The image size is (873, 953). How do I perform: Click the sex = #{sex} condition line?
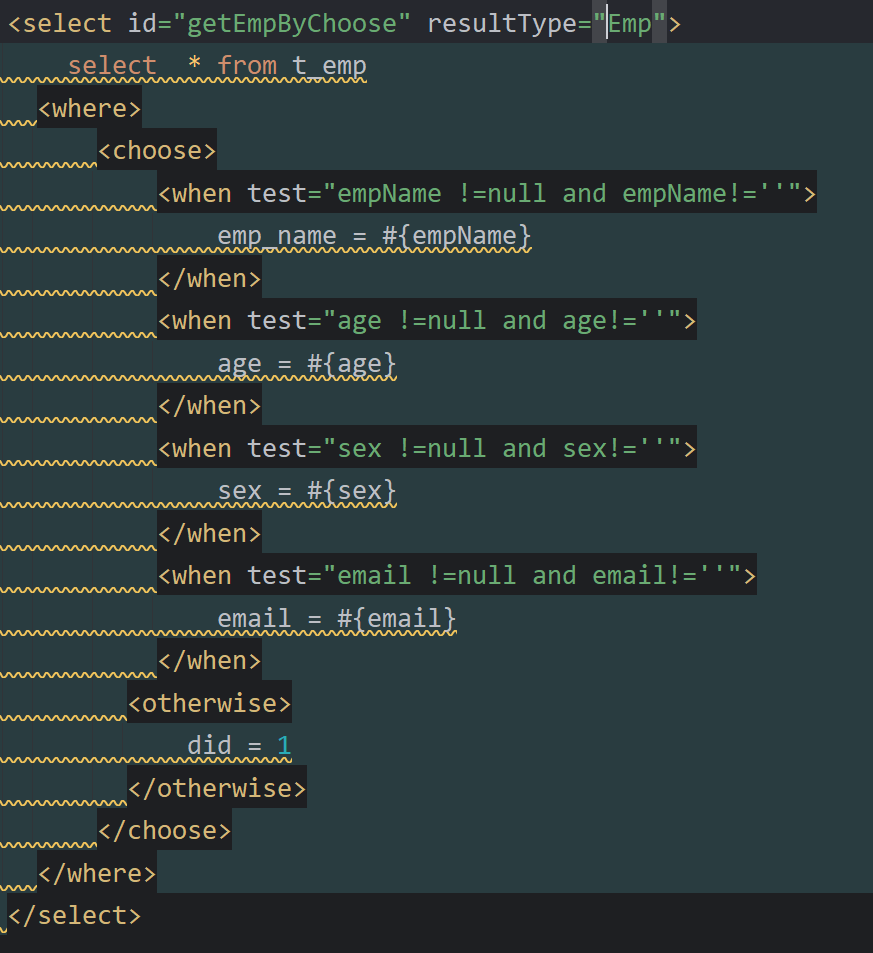307,491
